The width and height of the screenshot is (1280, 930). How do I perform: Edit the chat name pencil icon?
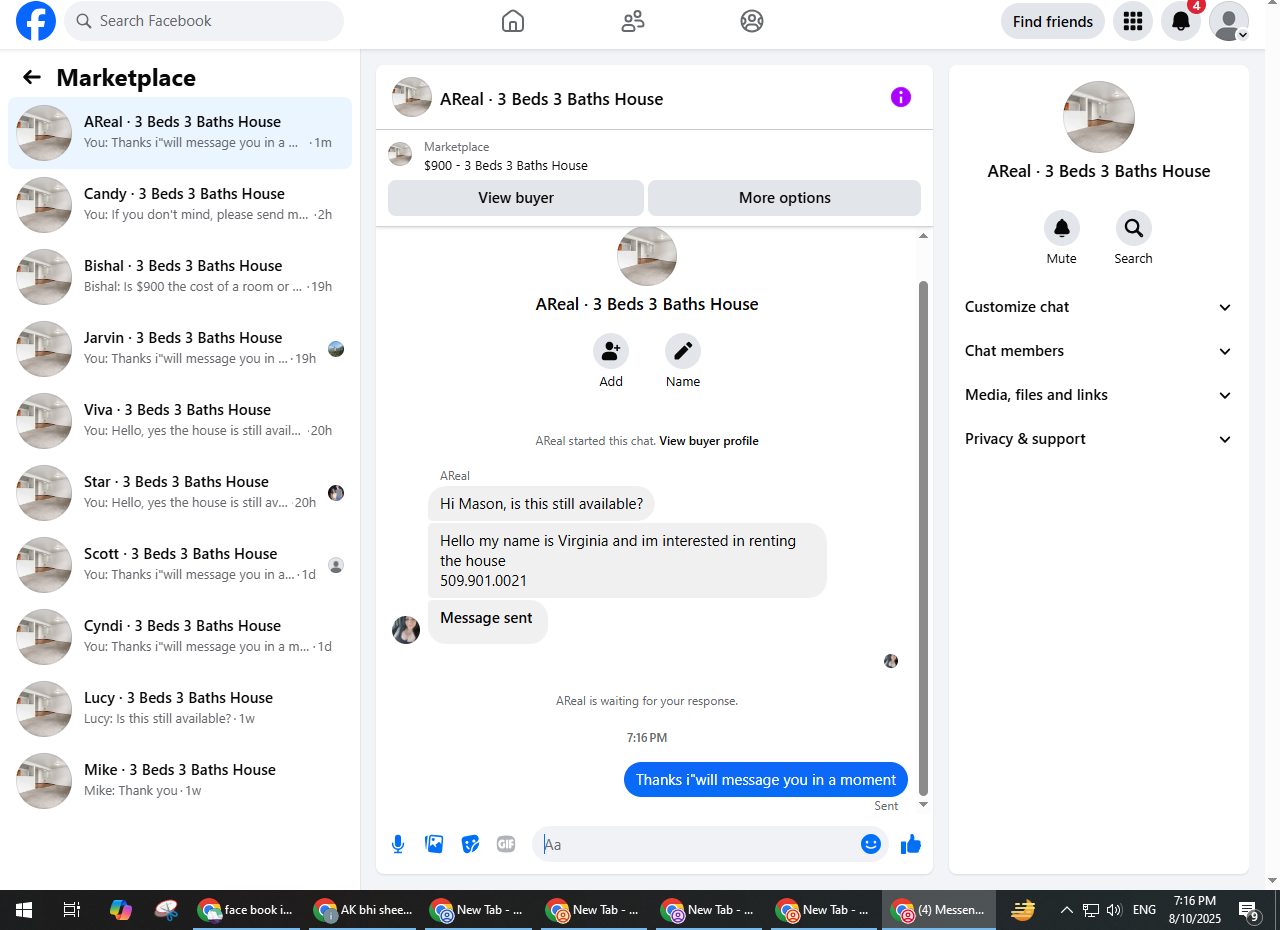[683, 351]
